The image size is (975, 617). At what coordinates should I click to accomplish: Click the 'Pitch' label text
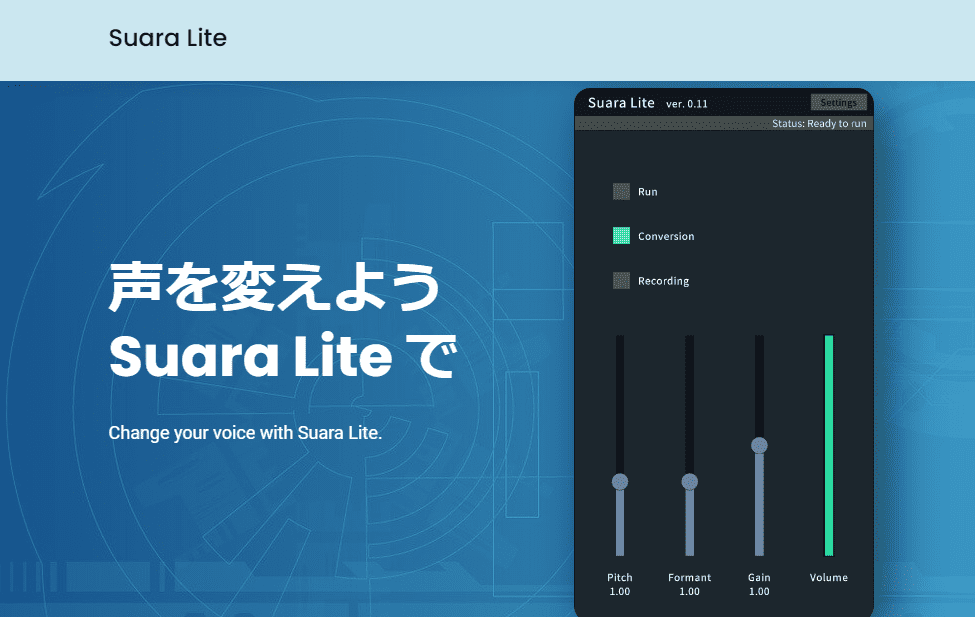[620, 577]
